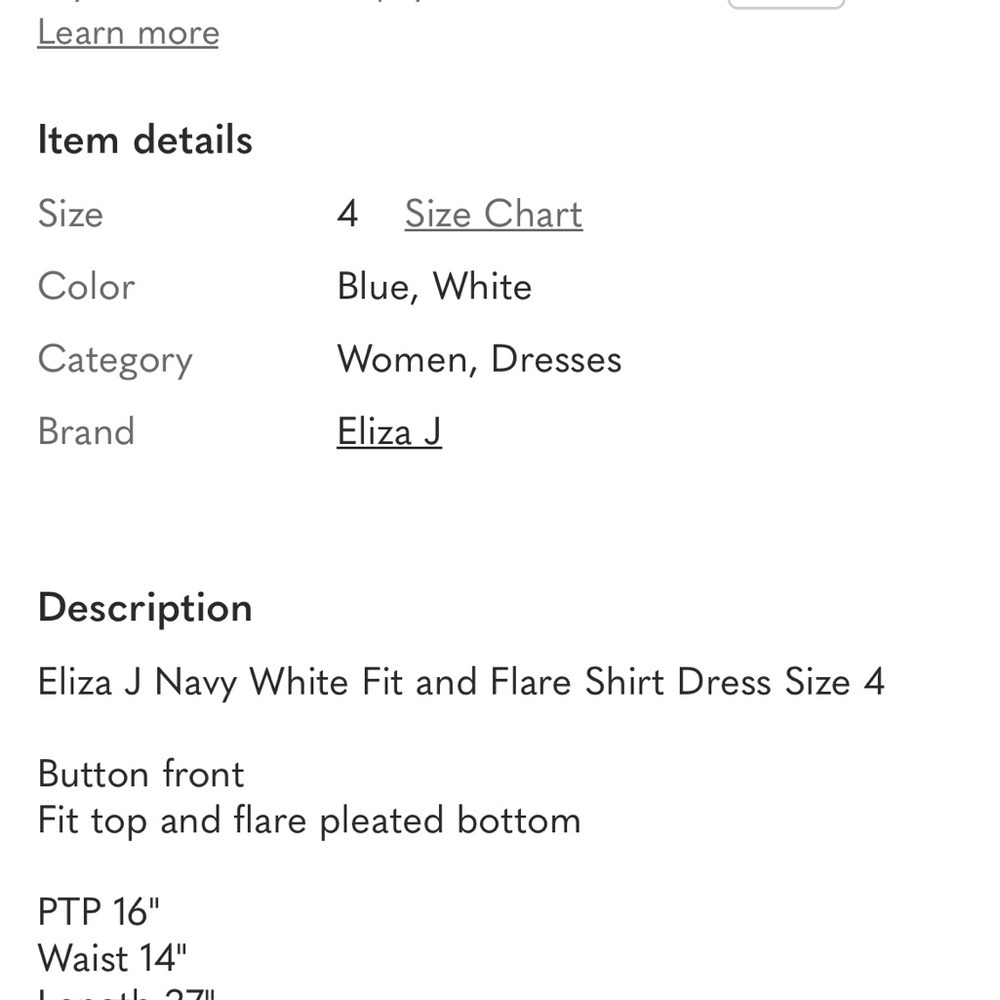1000x1000 pixels.
Task: Click the Button front description line
Action: pyautogui.click(x=141, y=774)
